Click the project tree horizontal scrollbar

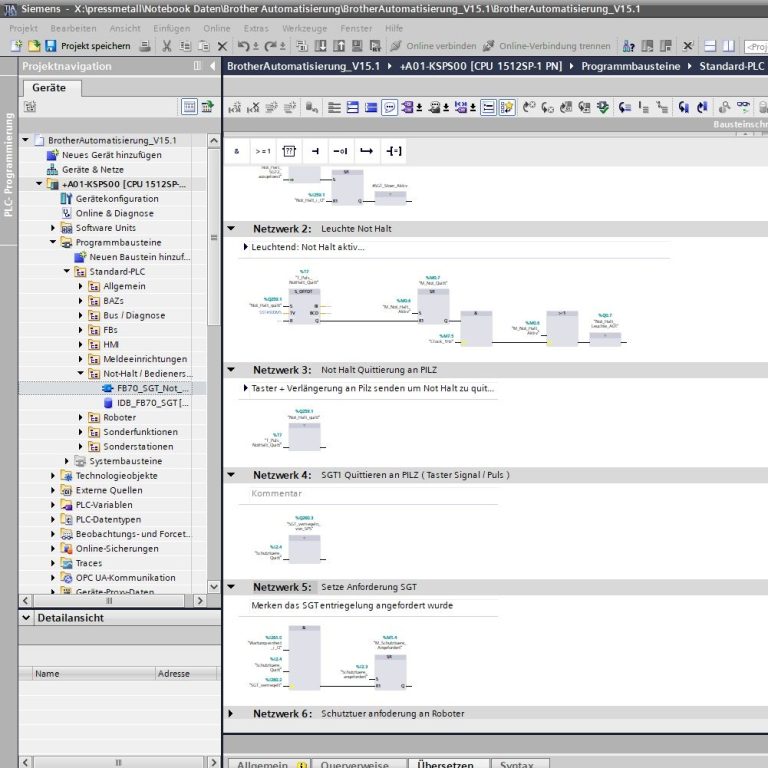(109, 600)
